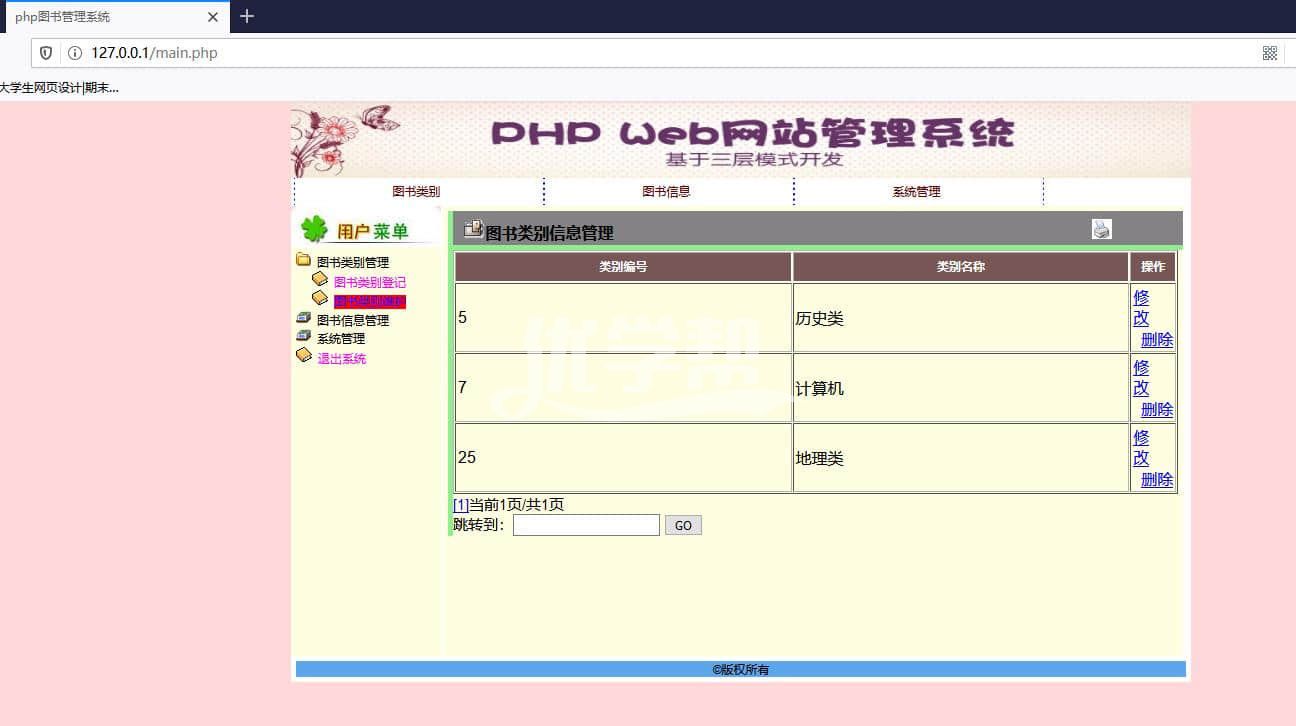Click 退出系统 to log out

click(x=341, y=358)
